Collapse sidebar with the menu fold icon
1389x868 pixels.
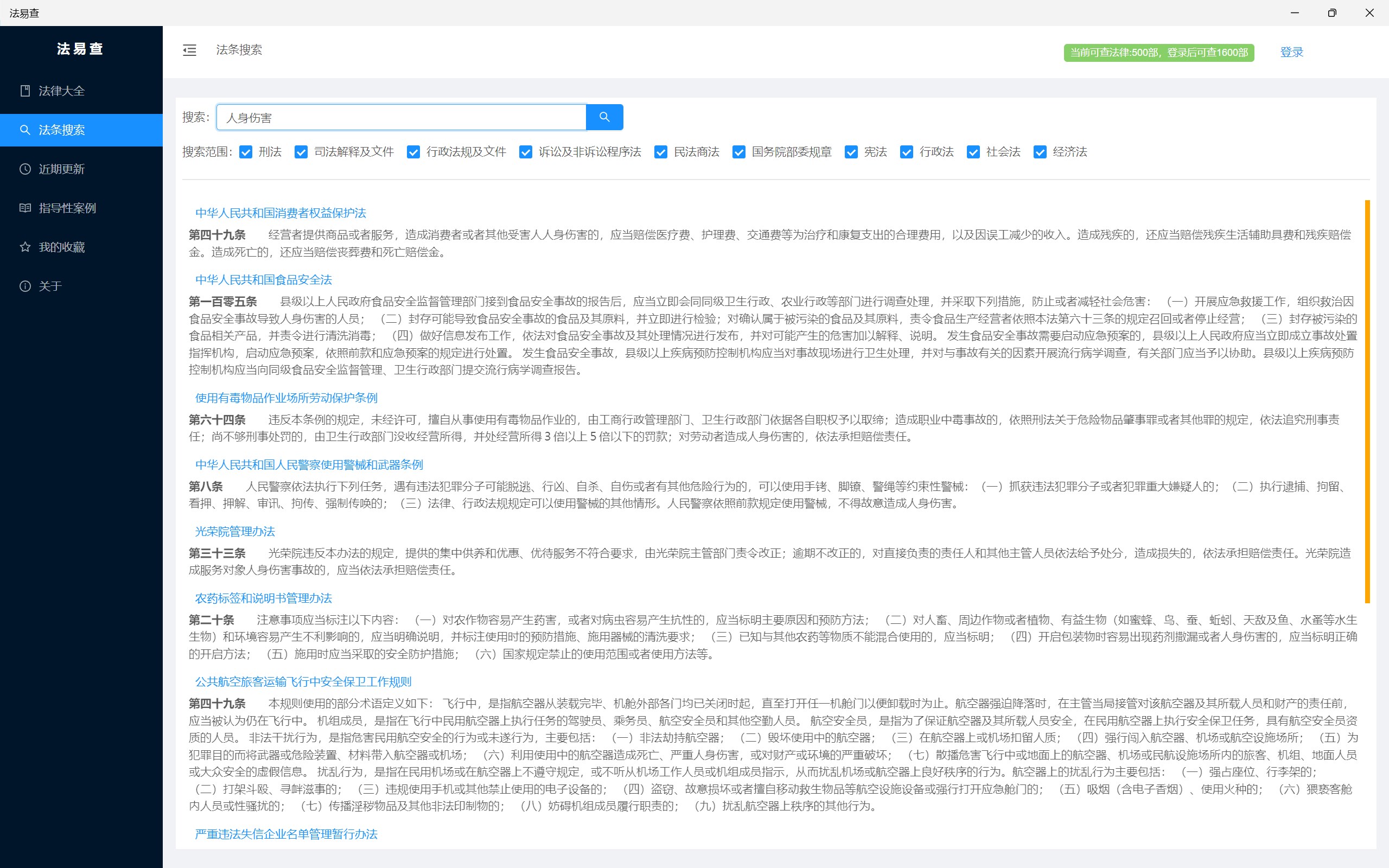pyautogui.click(x=189, y=50)
